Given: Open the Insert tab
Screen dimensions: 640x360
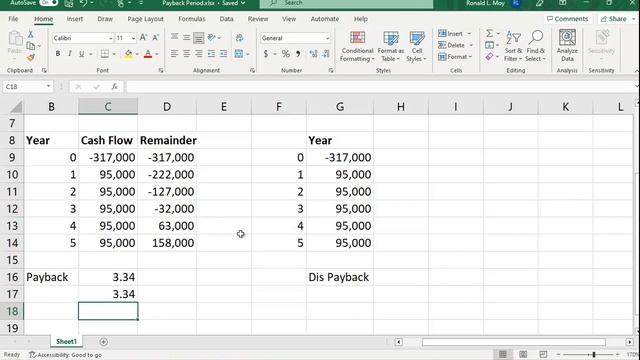Looking at the screenshot, I should pyautogui.click(x=75, y=19).
